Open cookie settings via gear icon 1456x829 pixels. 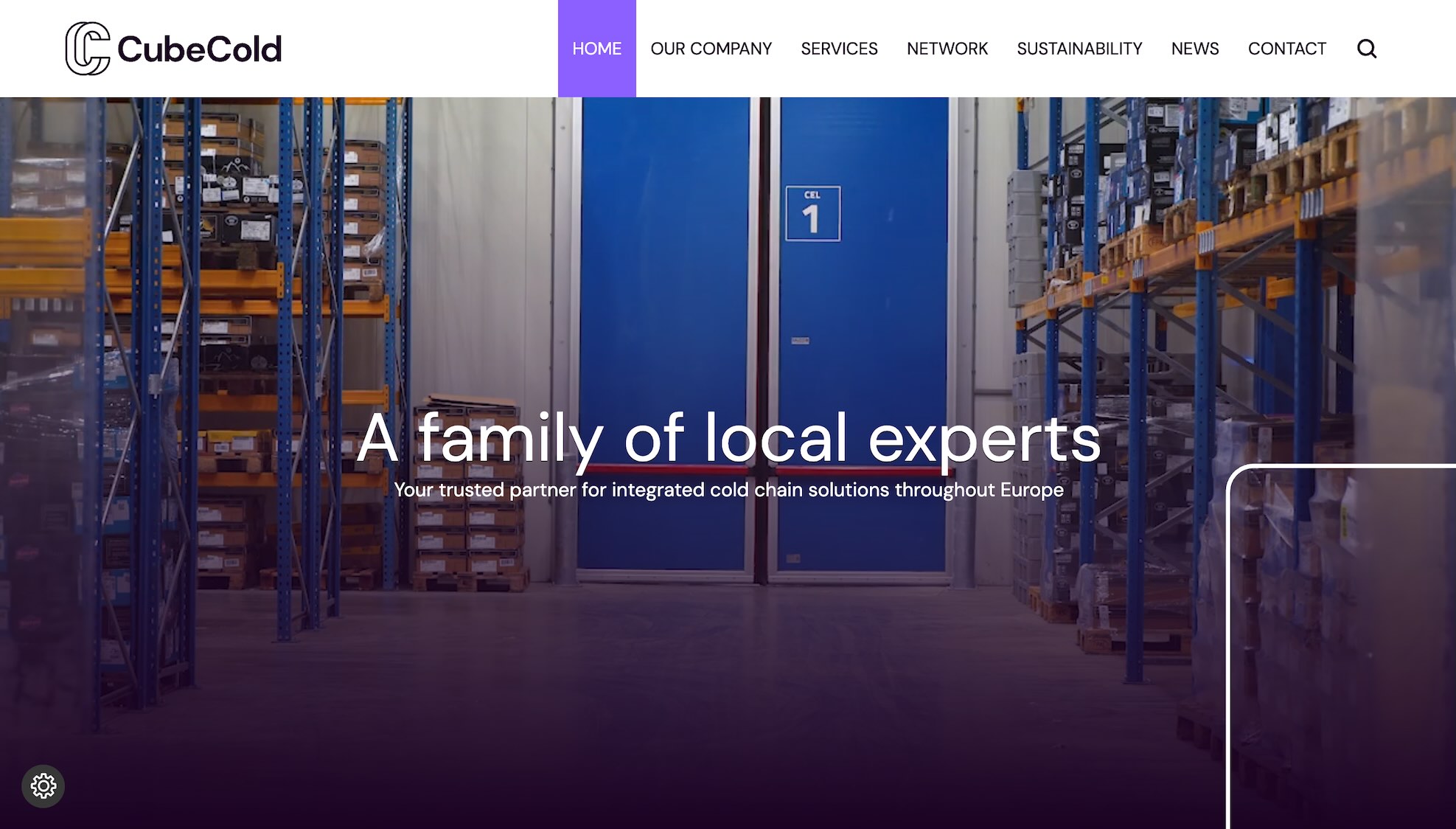43,786
